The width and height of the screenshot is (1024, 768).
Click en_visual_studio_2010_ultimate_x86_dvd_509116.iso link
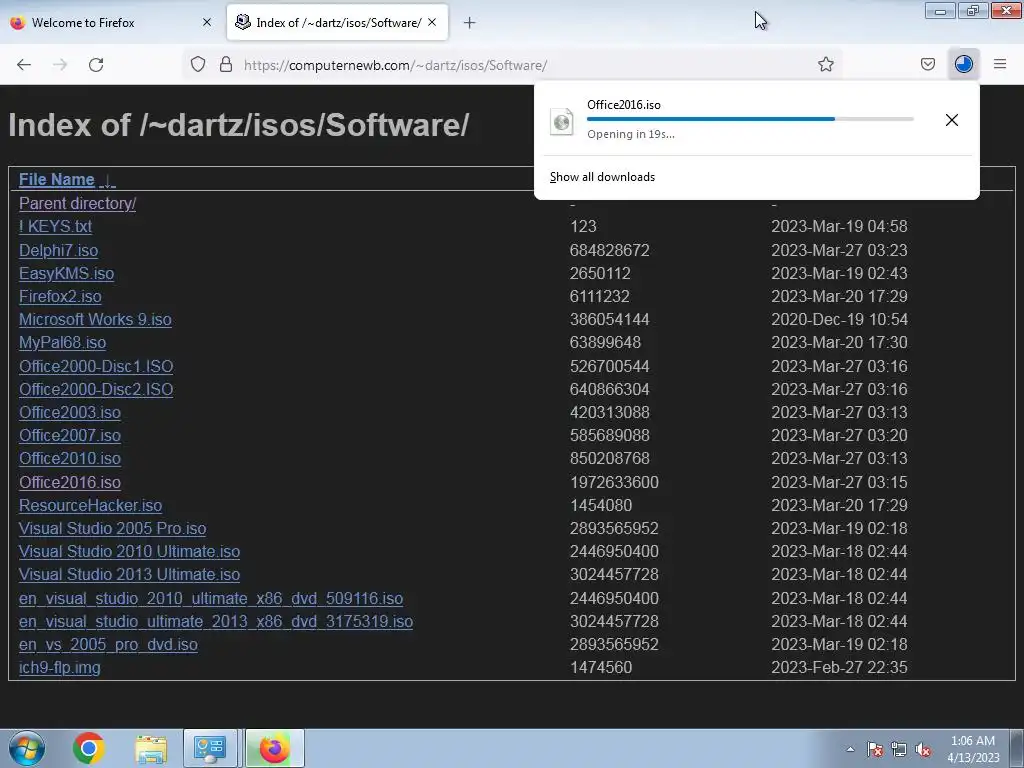click(211, 599)
